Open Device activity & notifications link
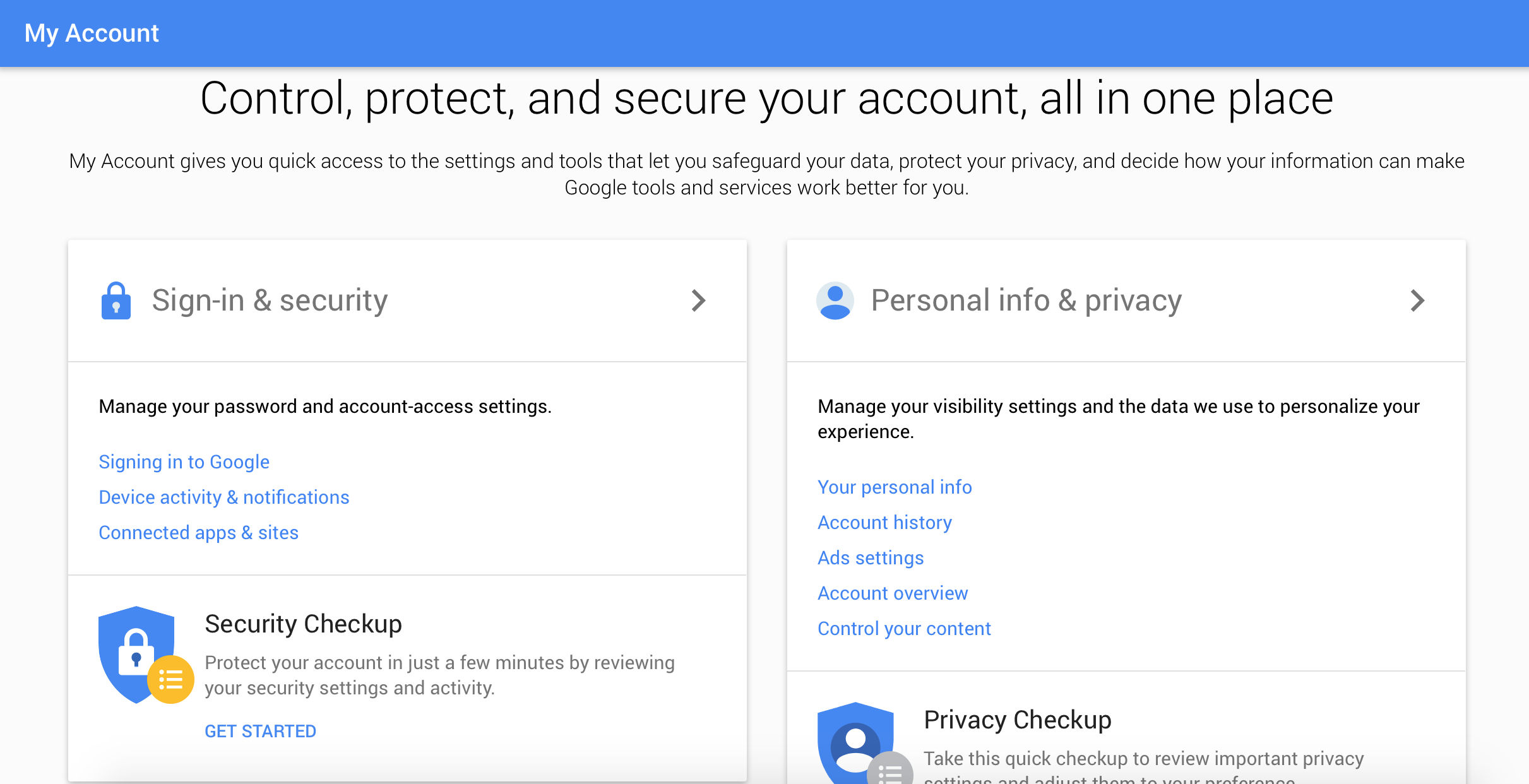Viewport: 1529px width, 784px height. coord(224,497)
